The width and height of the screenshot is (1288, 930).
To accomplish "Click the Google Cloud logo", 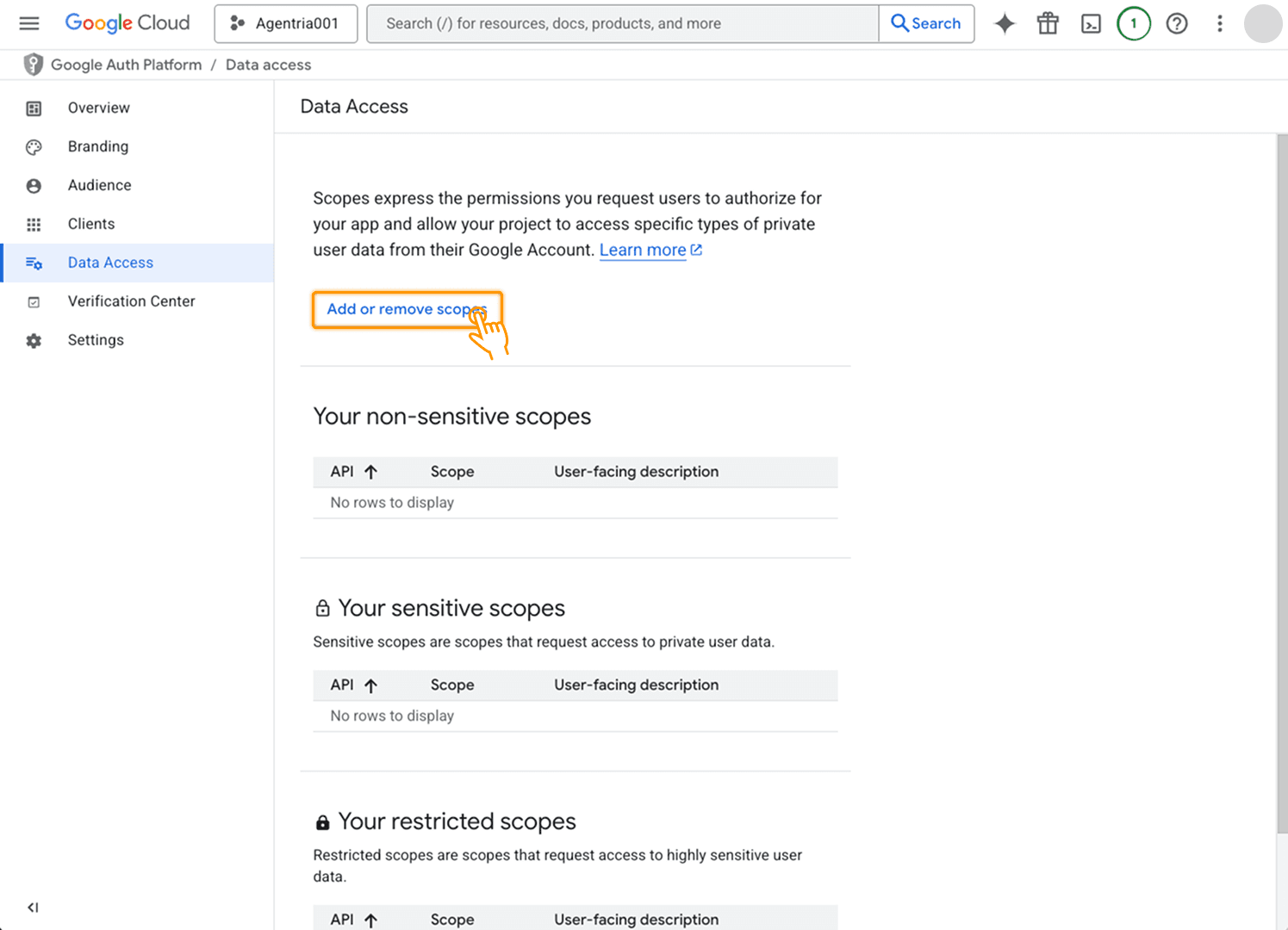I will 128,23.
